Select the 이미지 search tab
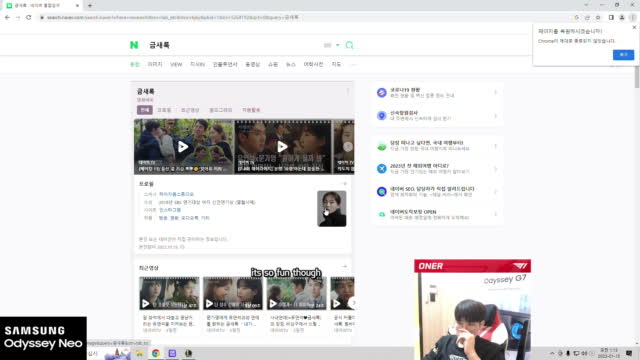640x360 pixels. (155, 64)
